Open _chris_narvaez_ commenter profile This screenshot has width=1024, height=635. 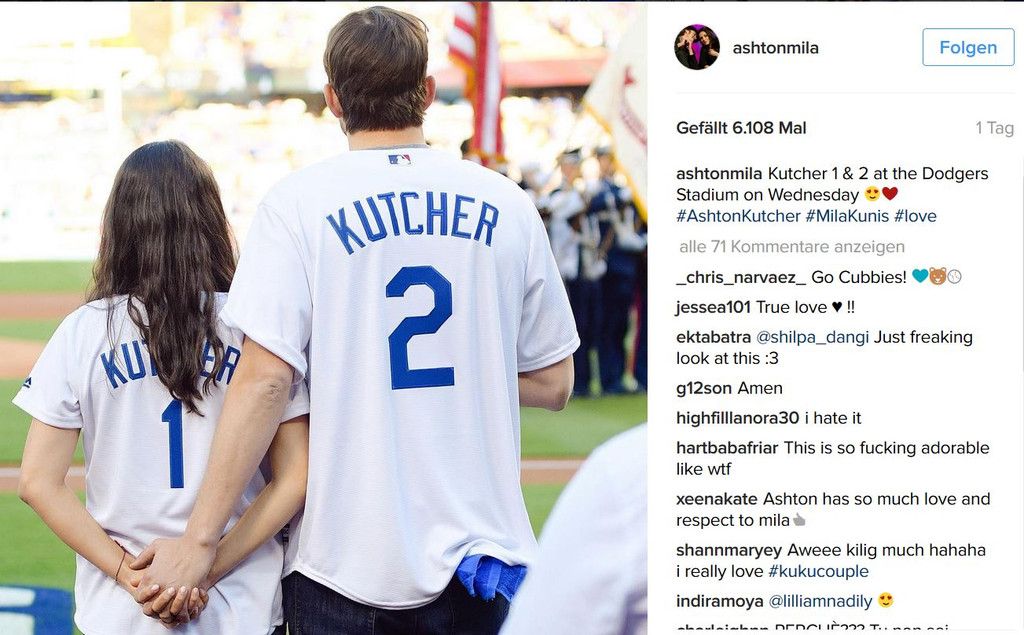(741, 277)
